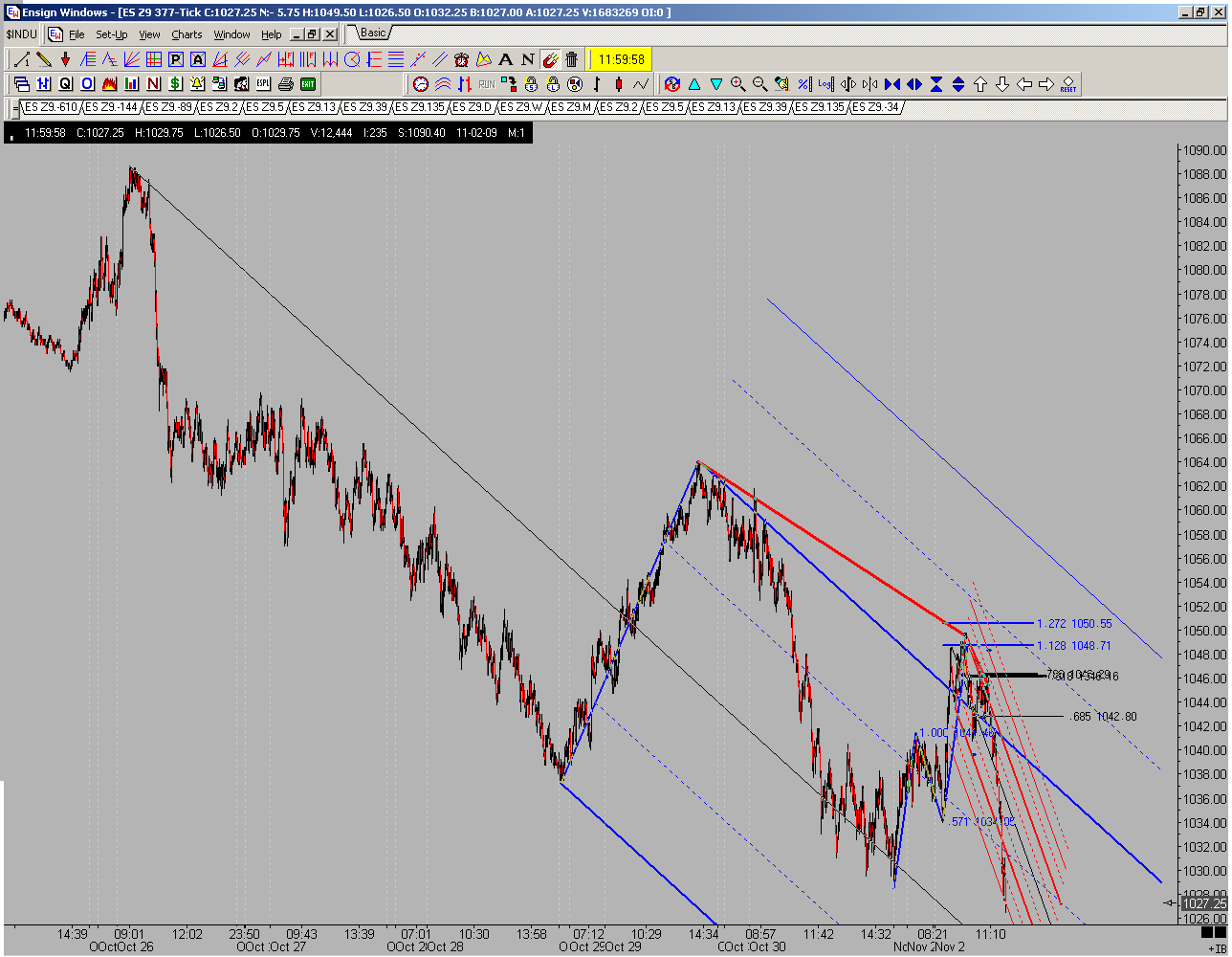Click the RESET chart button
The width and height of the screenshot is (1232, 957).
pyautogui.click(x=1067, y=83)
